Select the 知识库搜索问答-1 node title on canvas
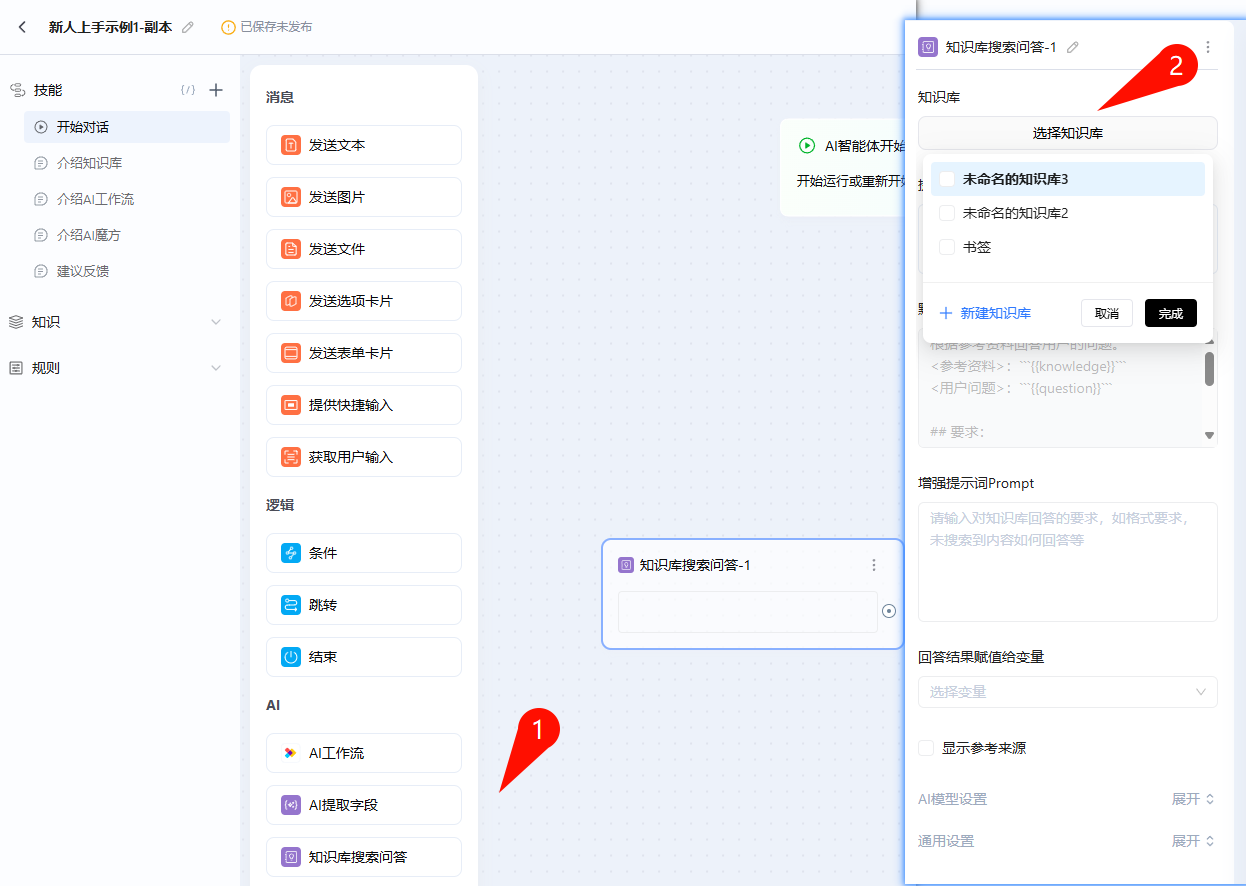This screenshot has height=886, width=1246. (x=695, y=565)
